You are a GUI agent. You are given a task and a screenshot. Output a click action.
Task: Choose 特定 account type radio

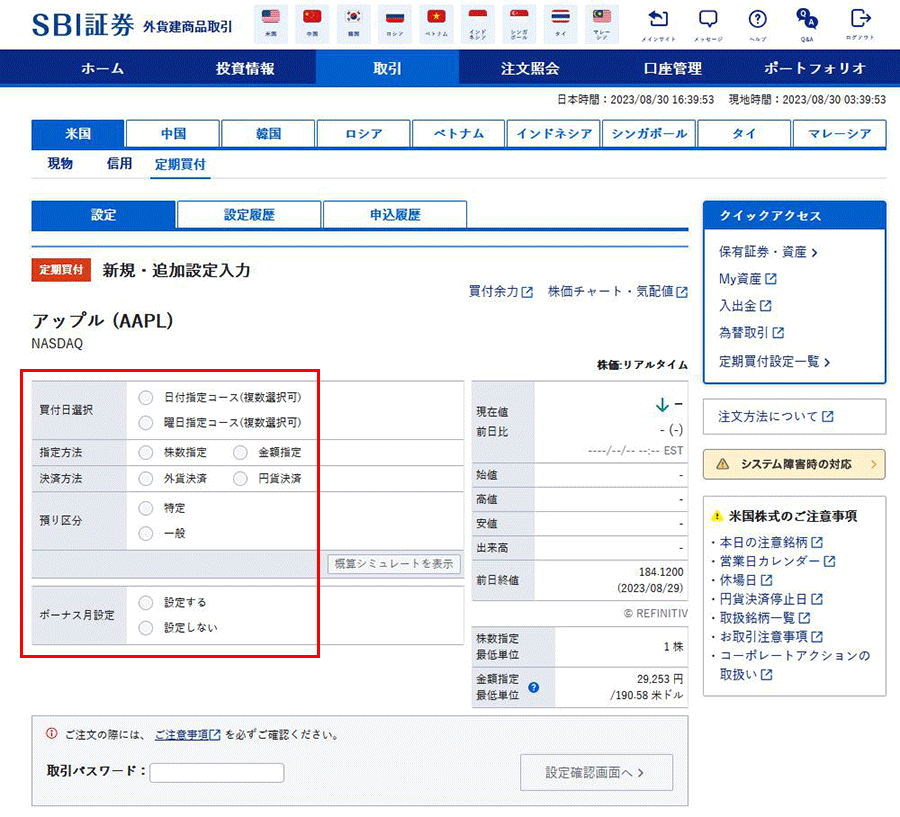[146, 508]
